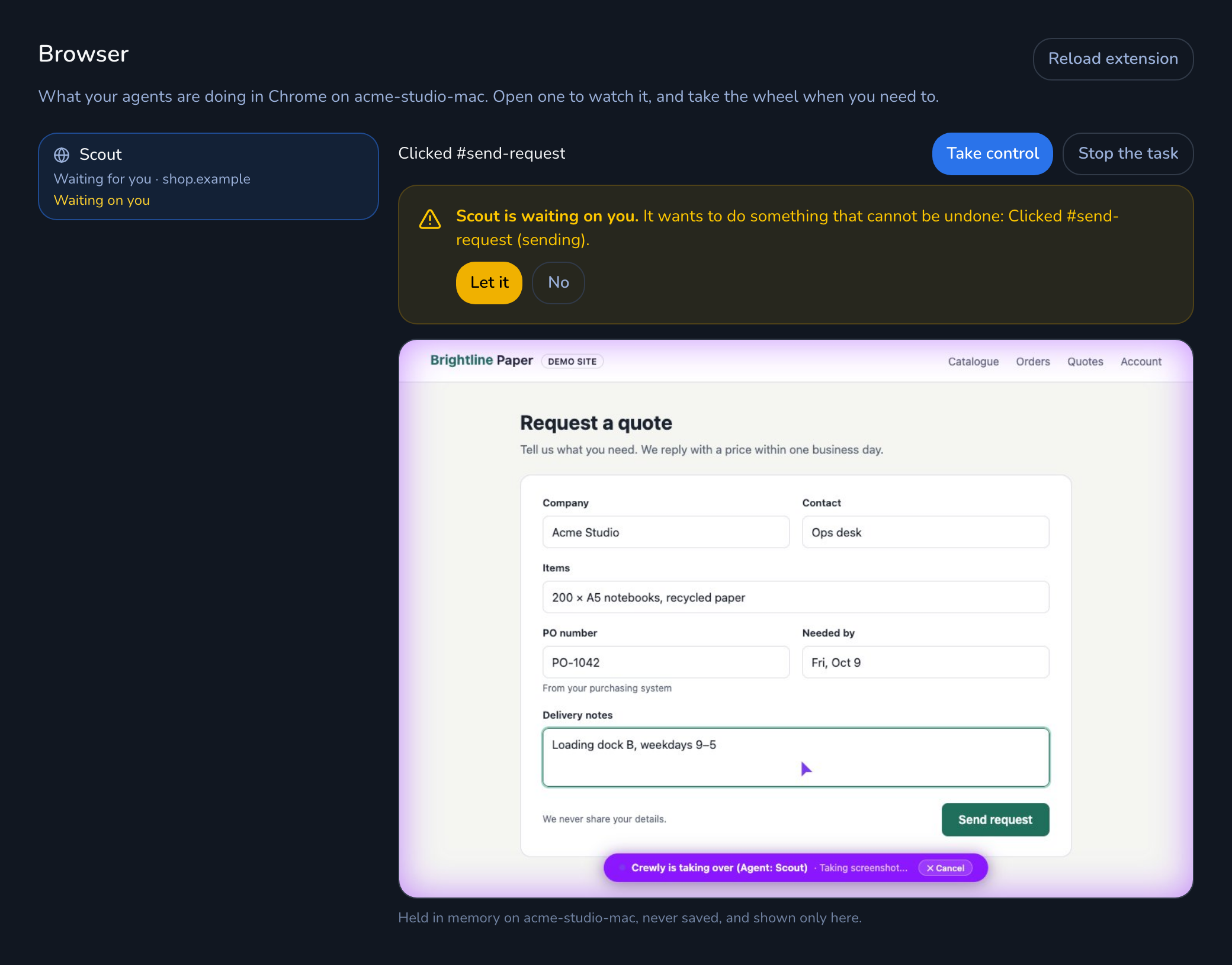Focus the Company field with Acme Studio

coord(666,532)
